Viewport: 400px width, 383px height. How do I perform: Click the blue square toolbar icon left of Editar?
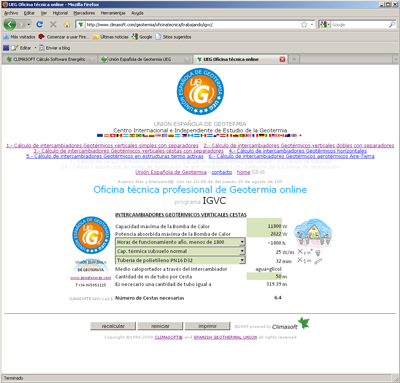[x=6, y=48]
